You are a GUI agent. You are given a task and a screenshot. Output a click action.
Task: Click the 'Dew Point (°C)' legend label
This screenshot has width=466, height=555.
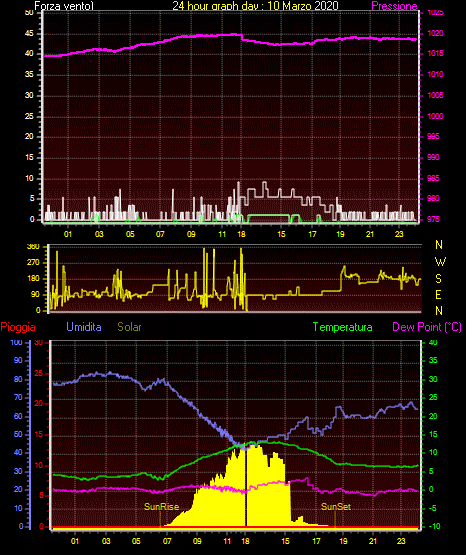point(427,327)
